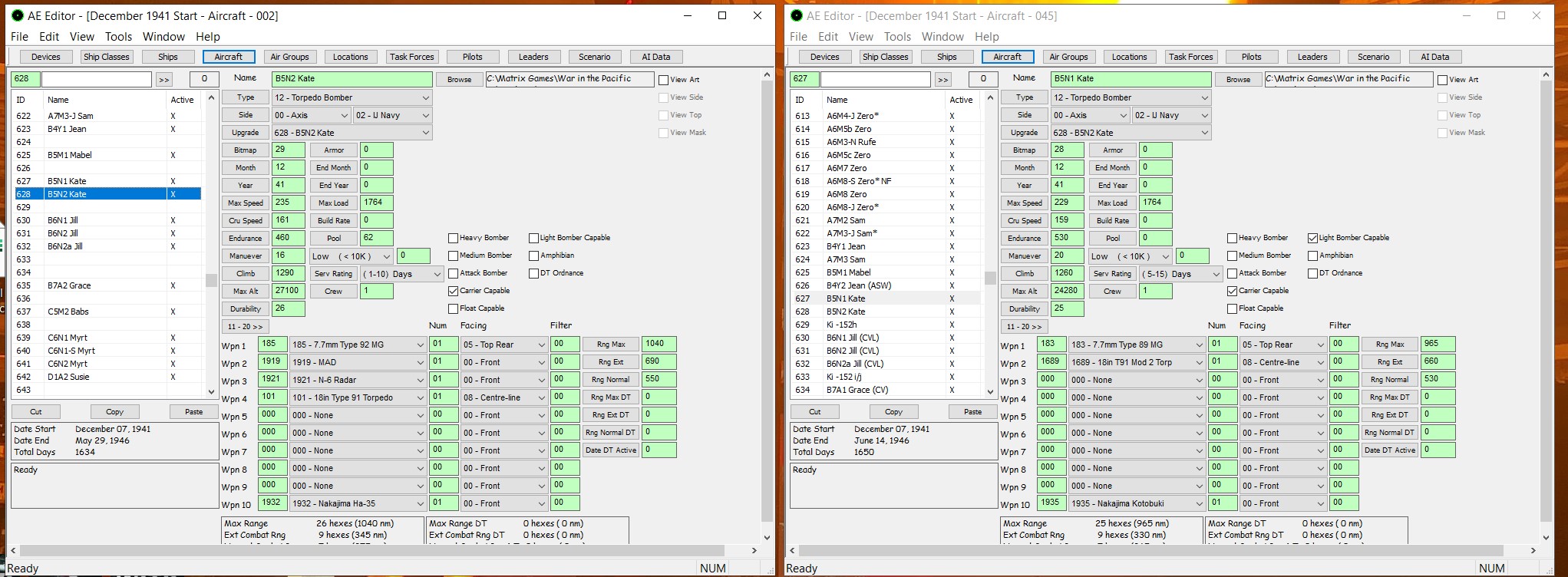Switch to AI Data tab in left window
Image resolution: width=1568 pixels, height=577 pixels.
click(x=656, y=57)
